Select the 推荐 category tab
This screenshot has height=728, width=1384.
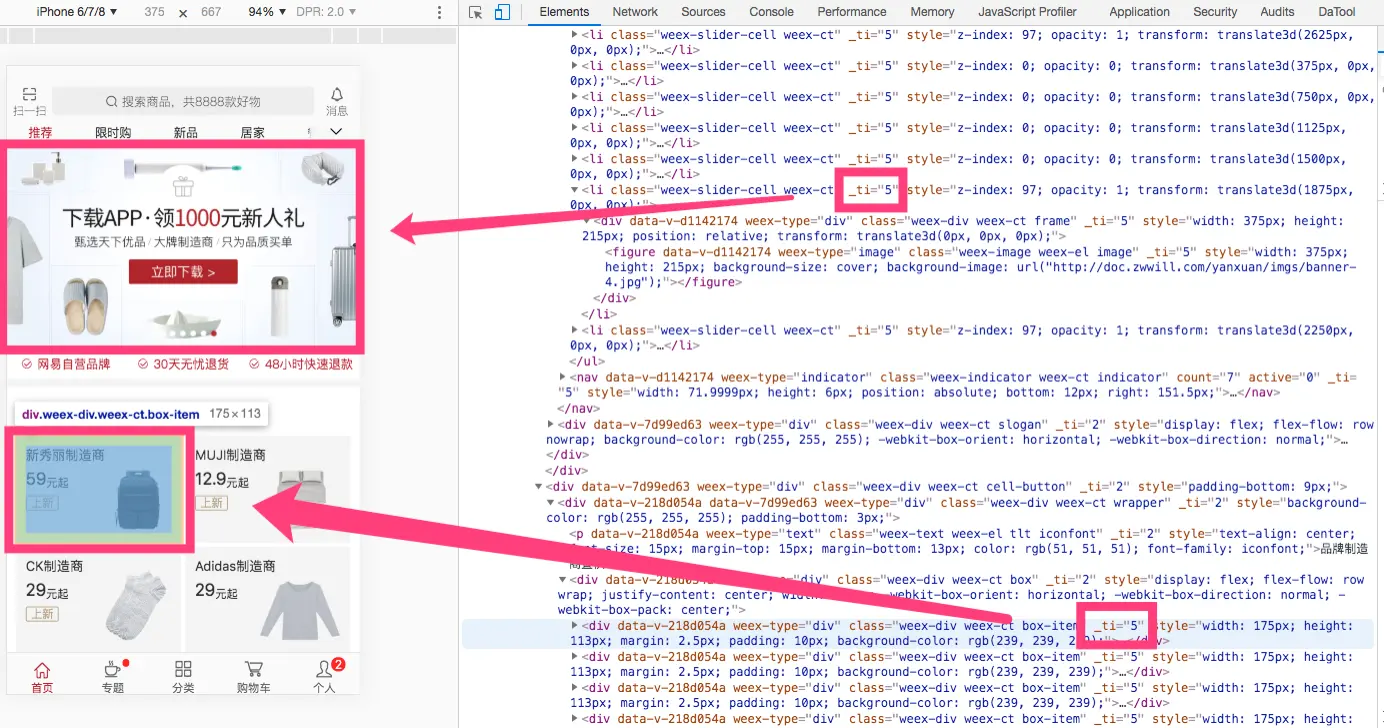click(x=41, y=133)
